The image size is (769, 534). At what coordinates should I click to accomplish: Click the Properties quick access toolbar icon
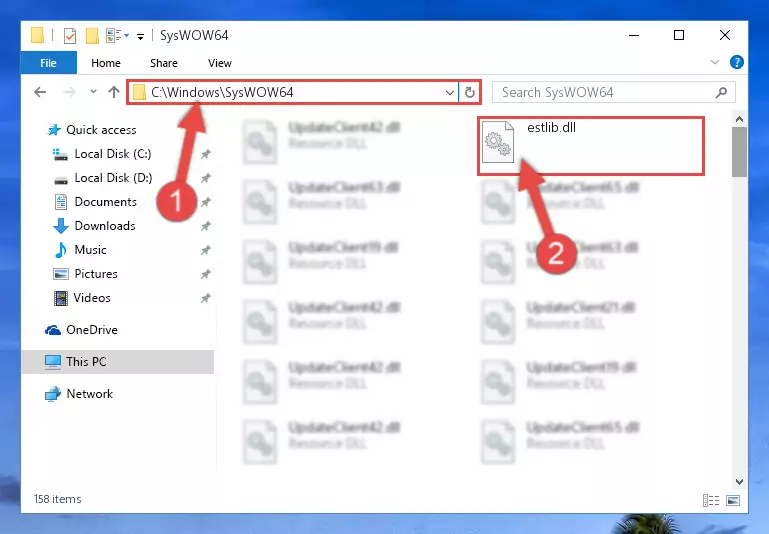pyautogui.click(x=70, y=35)
